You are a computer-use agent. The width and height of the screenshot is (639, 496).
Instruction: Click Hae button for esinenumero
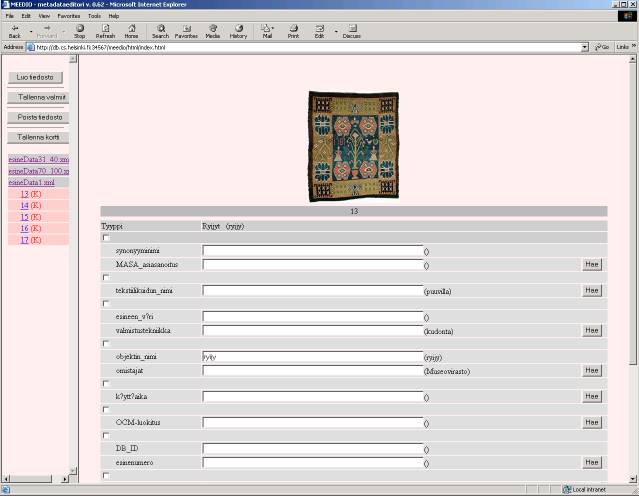[592, 463]
